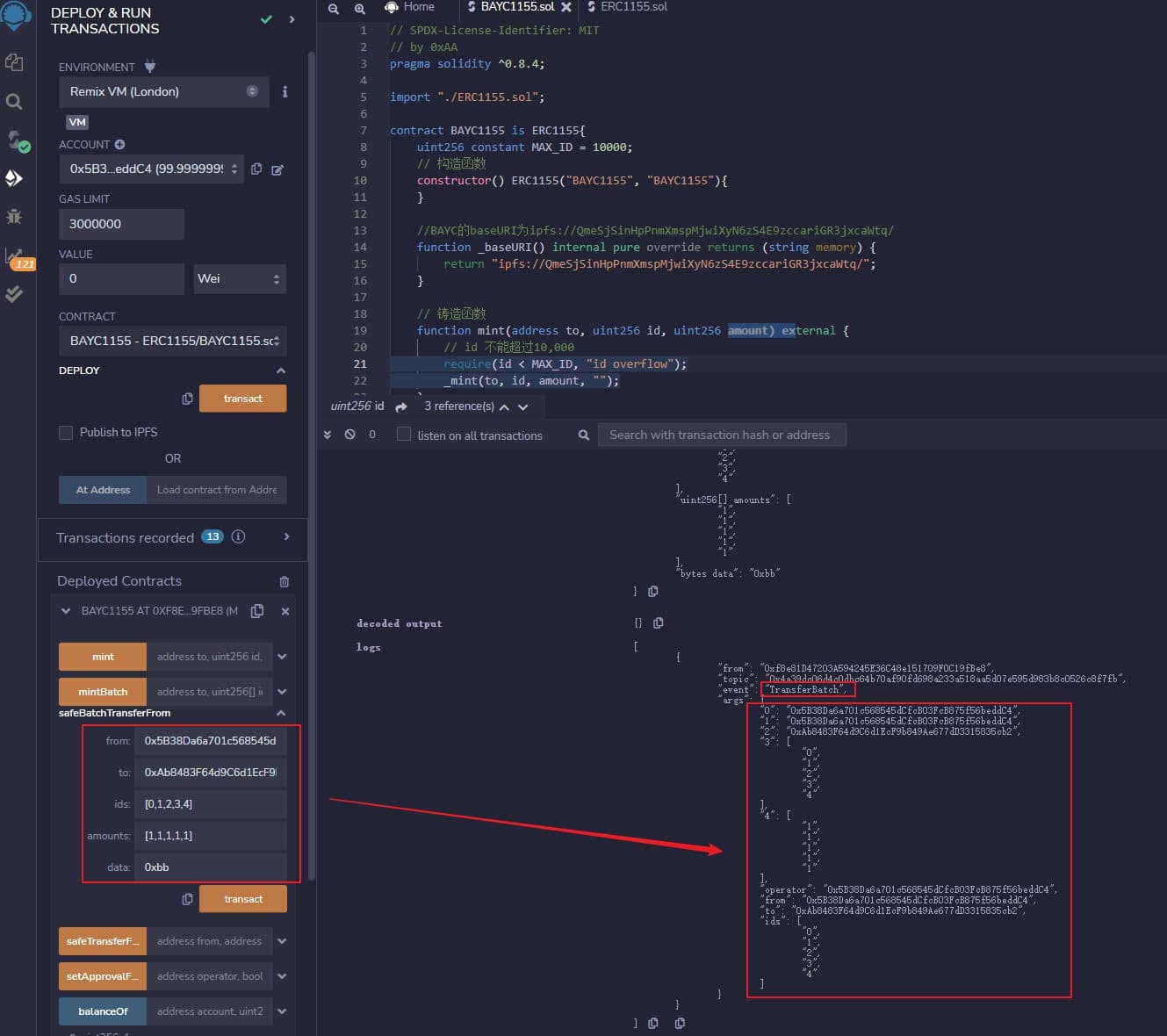Screen dimensions: 1167x1036
Task: Click the At Address button
Action: (x=103, y=490)
